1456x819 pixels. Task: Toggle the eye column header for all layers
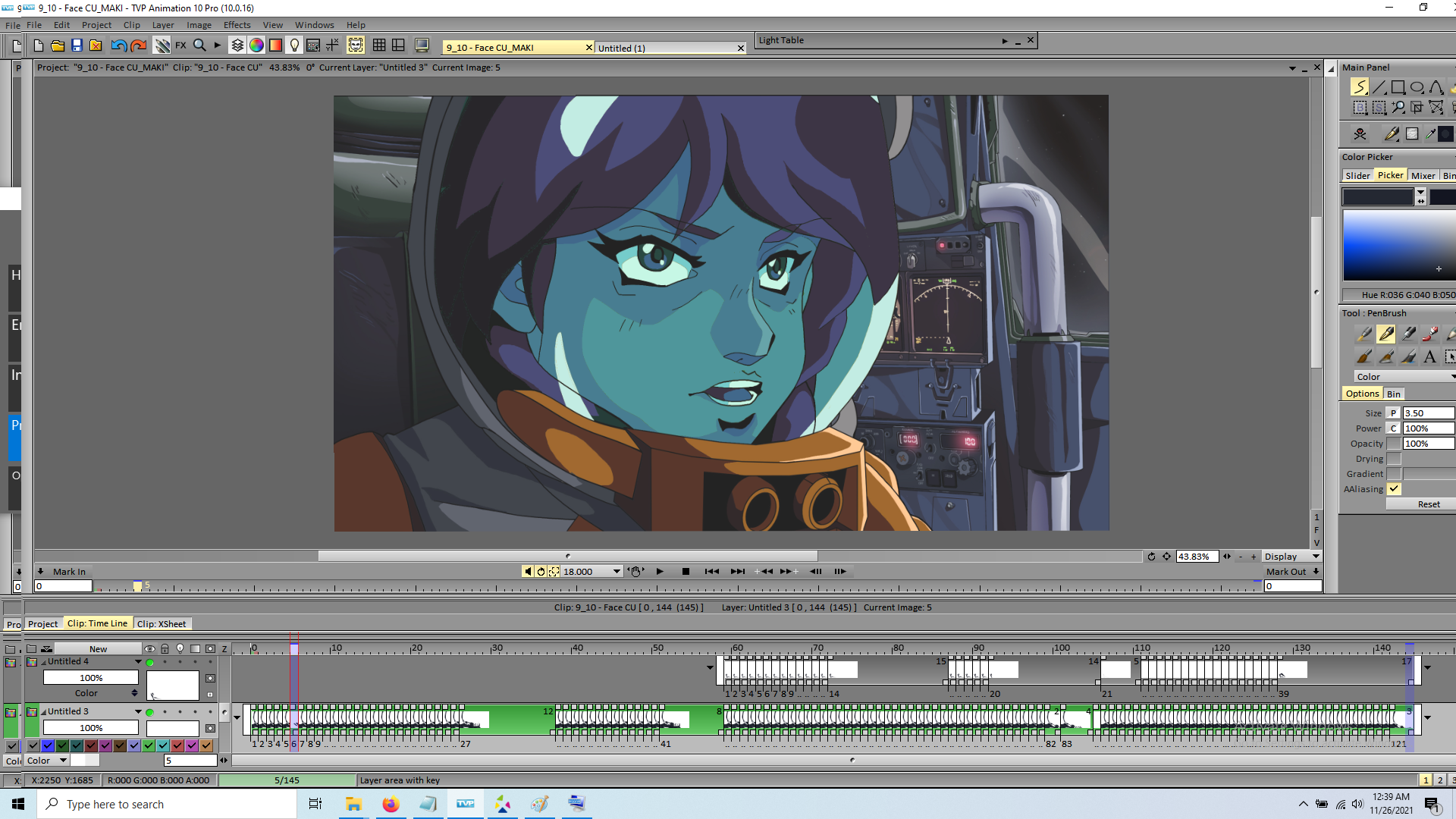point(149,649)
